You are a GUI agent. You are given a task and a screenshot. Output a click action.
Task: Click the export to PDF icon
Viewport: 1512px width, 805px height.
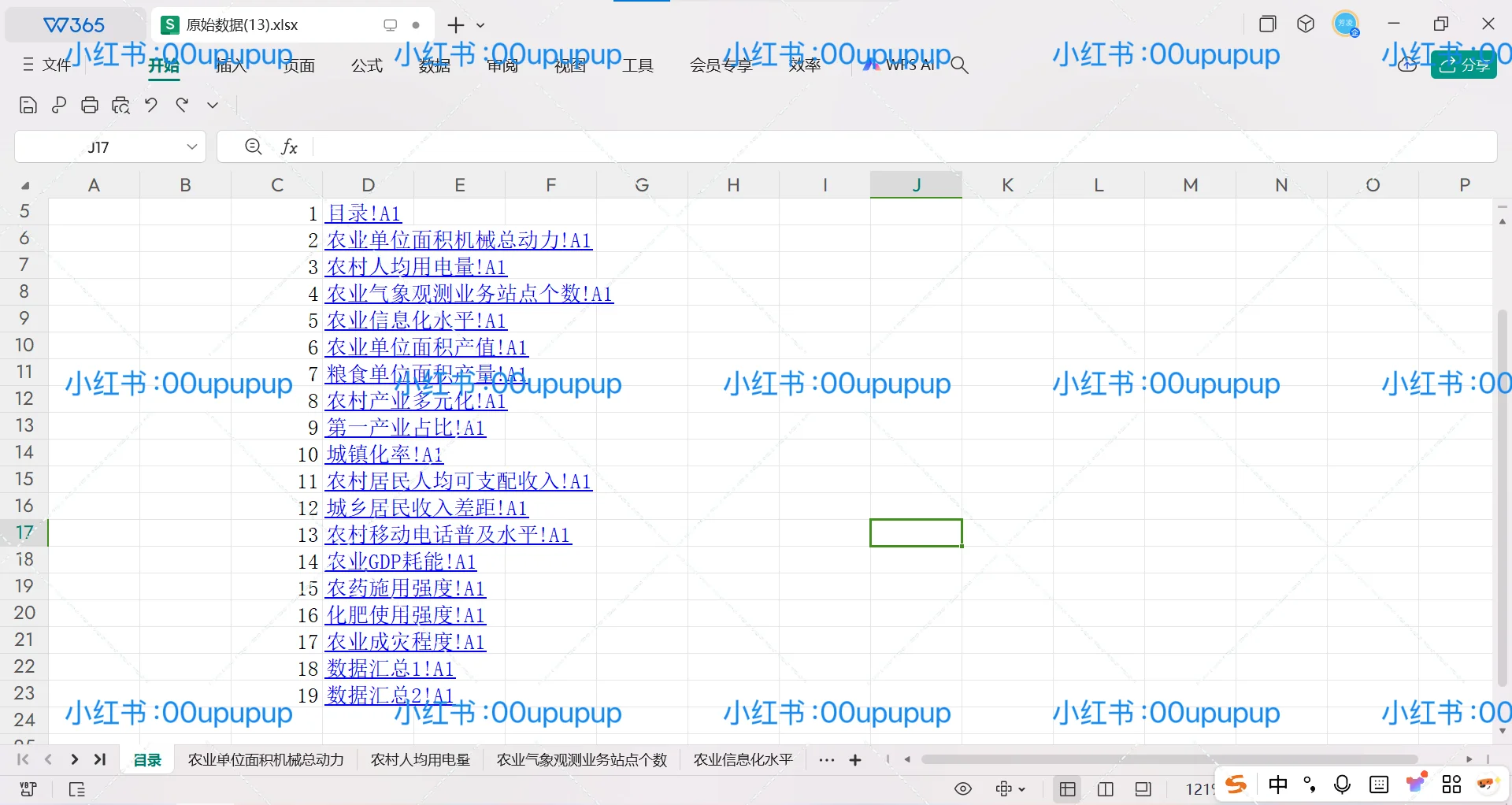pos(59,105)
